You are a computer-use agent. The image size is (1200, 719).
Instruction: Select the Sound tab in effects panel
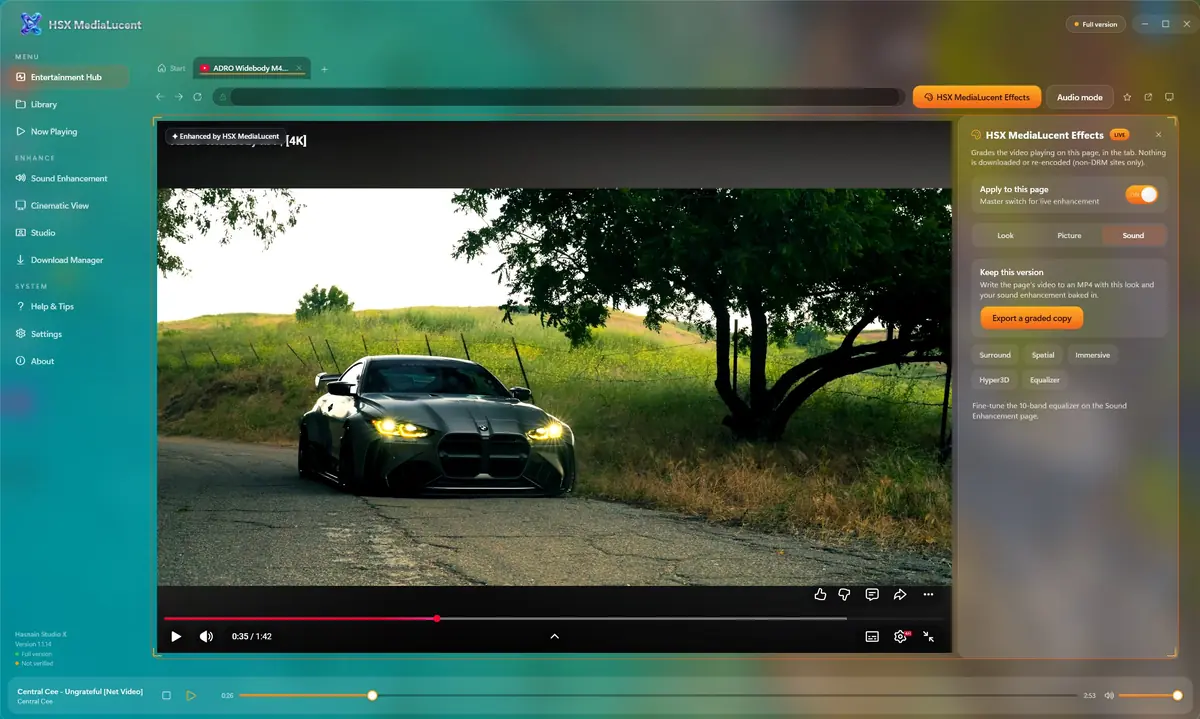point(1133,235)
